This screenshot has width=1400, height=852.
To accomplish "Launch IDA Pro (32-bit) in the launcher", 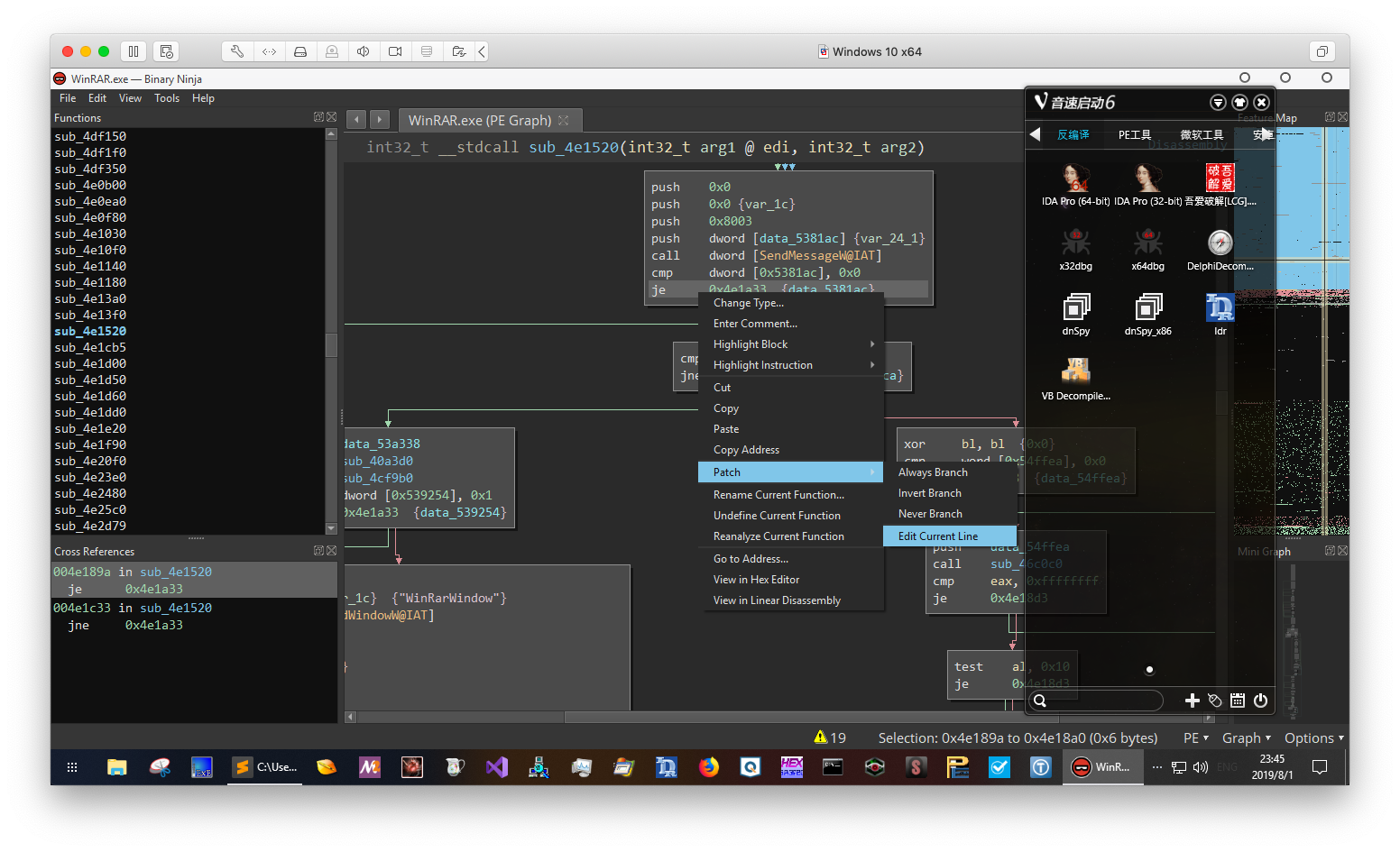I will [1147, 185].
